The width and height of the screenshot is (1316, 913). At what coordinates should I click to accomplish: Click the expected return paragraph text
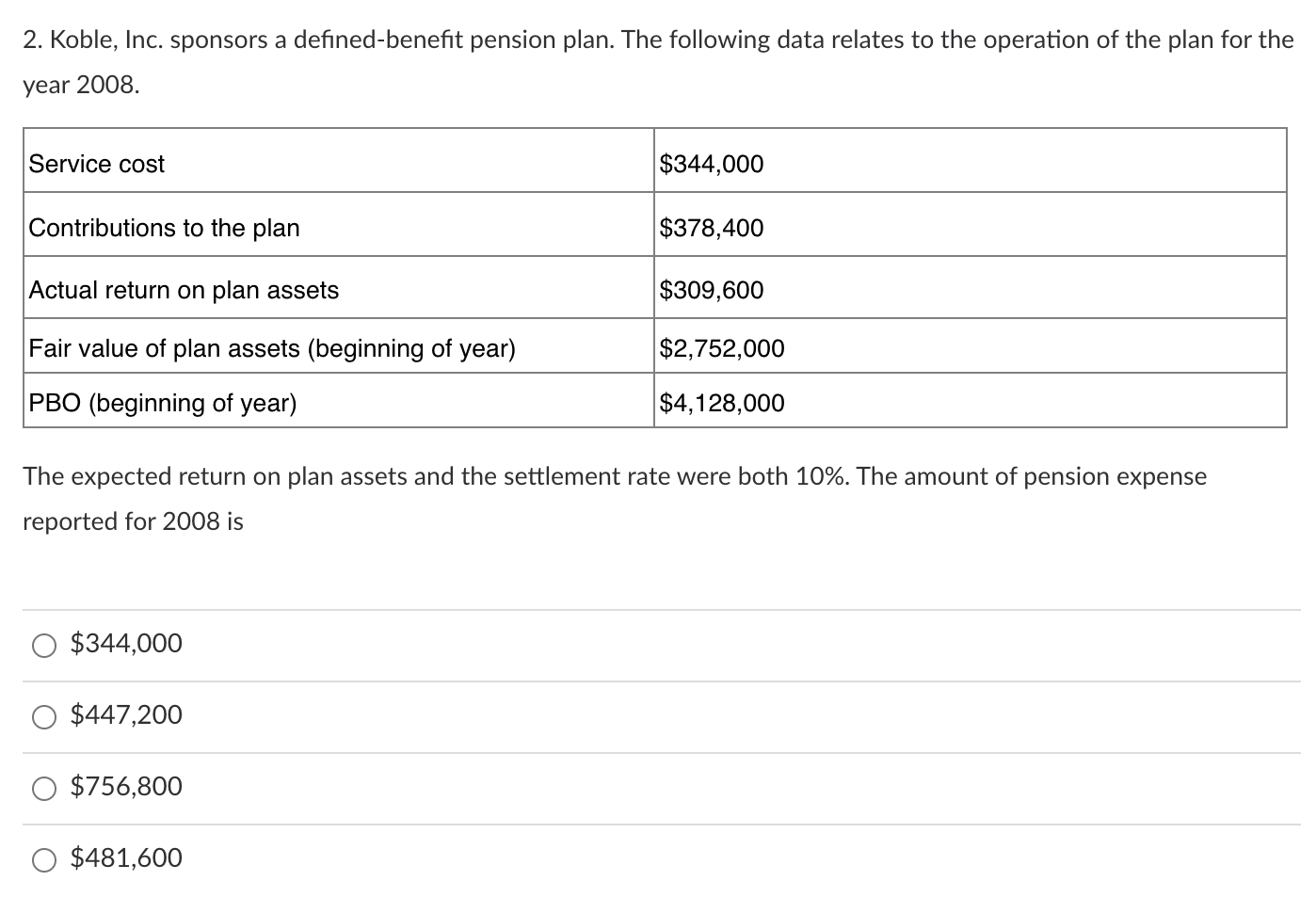(x=615, y=476)
